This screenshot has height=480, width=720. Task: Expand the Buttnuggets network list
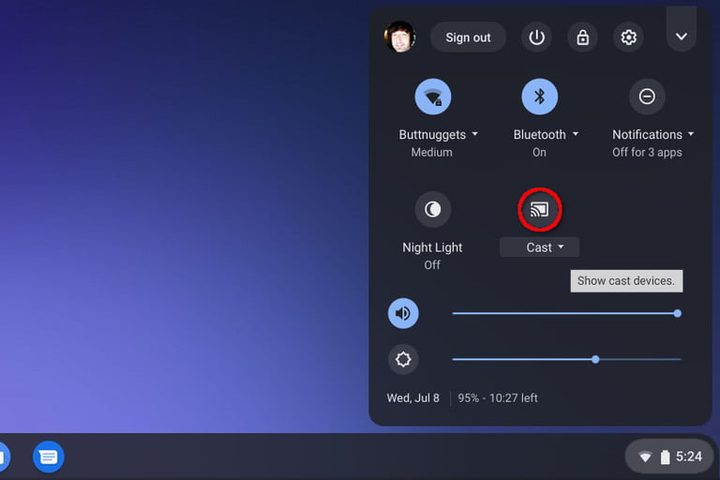(438, 135)
